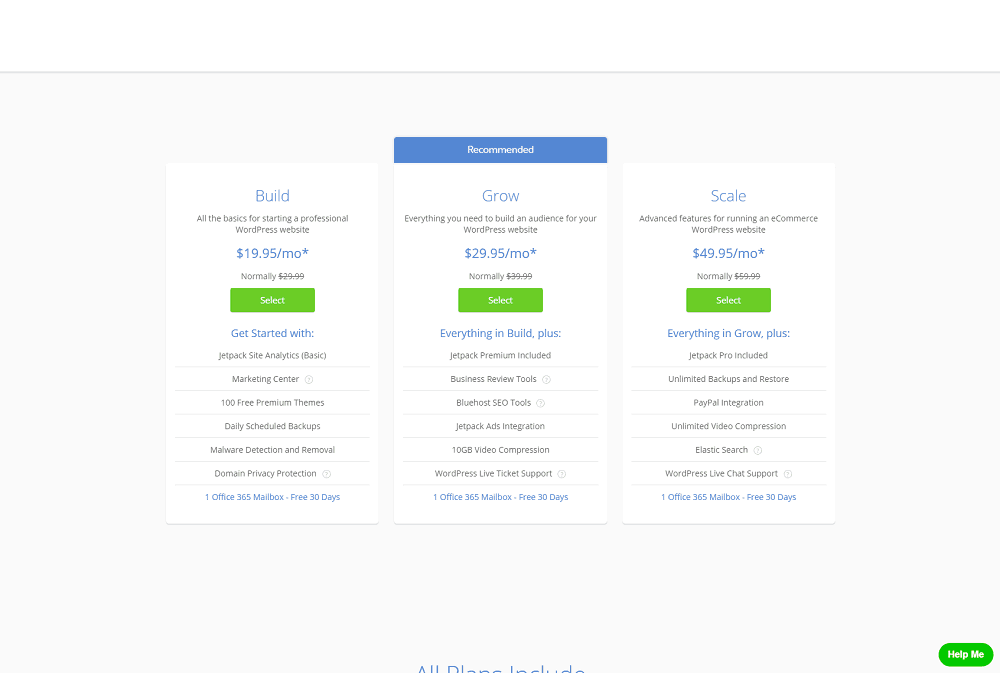Open the Bluehost SEO Tools help icon
The image size is (1000, 673).
point(541,403)
